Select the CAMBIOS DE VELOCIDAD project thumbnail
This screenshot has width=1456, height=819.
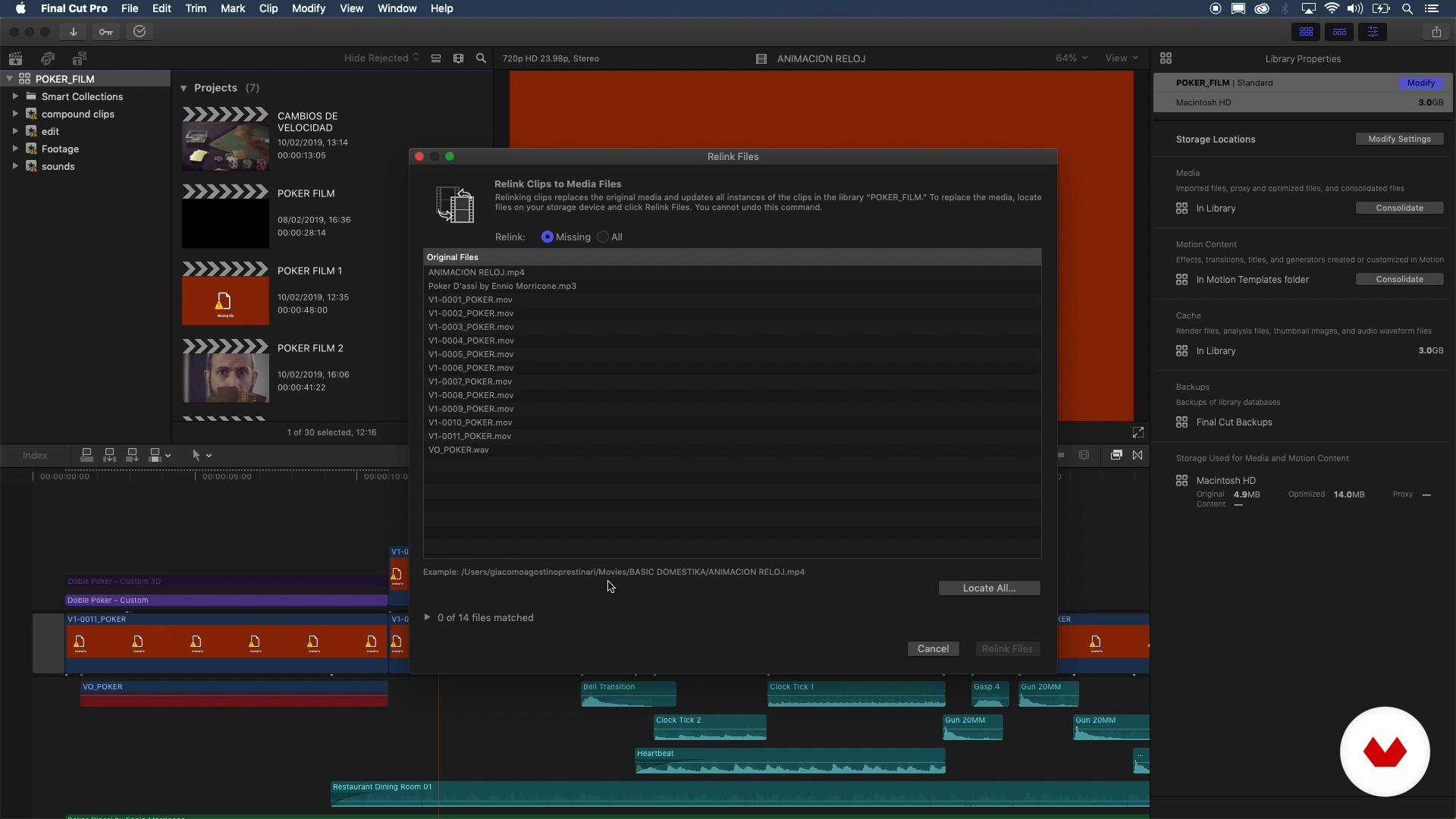[x=225, y=139]
